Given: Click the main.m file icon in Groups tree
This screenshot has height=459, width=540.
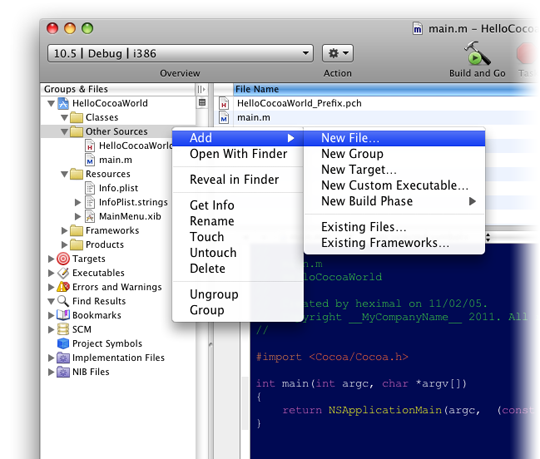Looking at the screenshot, I should 90,160.
